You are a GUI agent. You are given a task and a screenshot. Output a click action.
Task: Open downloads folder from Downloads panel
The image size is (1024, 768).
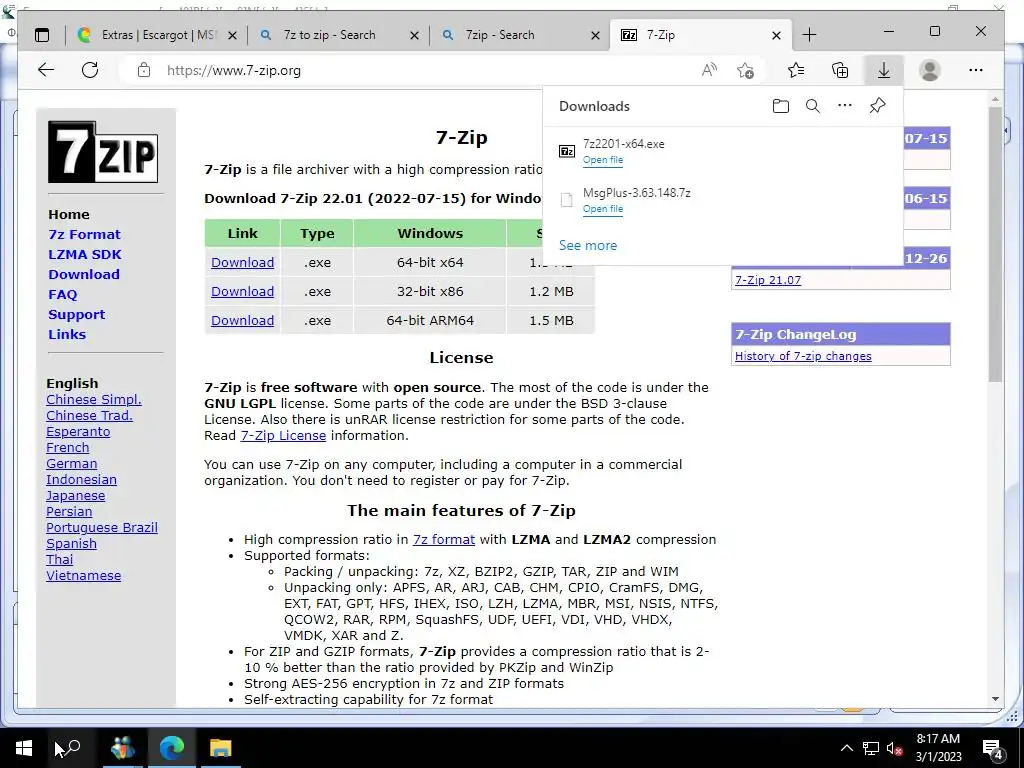[780, 106]
